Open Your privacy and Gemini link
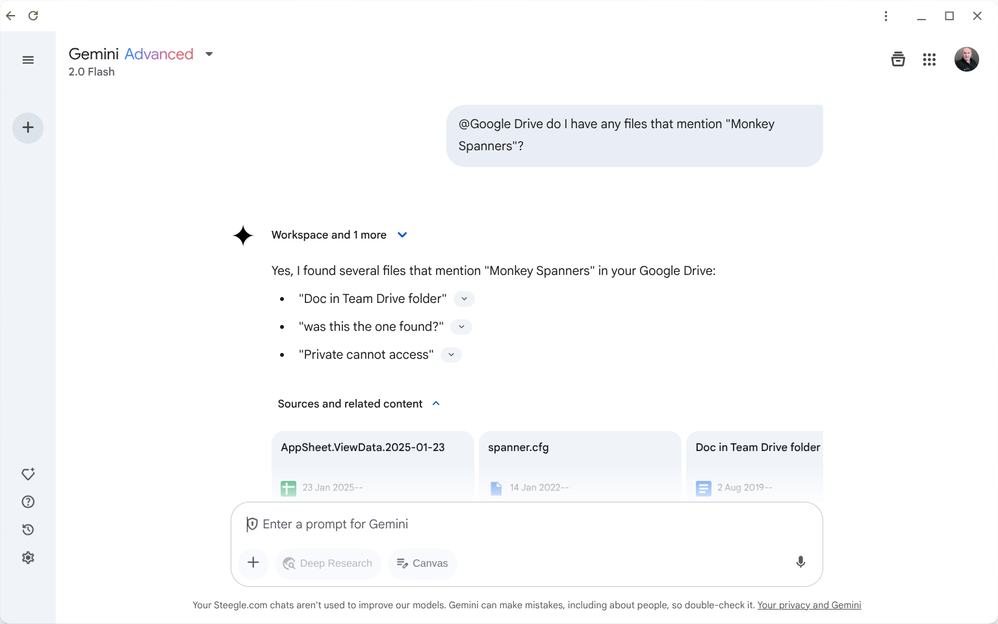This screenshot has width=998, height=624. pyautogui.click(x=809, y=605)
